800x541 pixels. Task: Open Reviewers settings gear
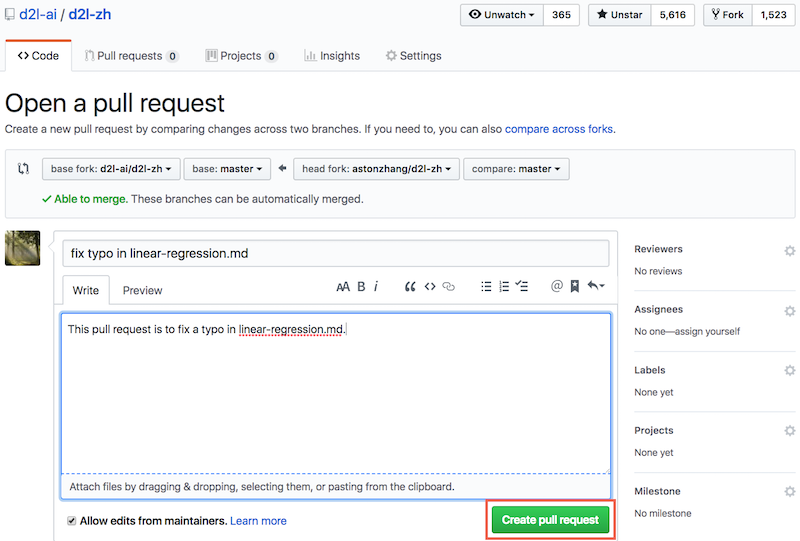click(789, 250)
